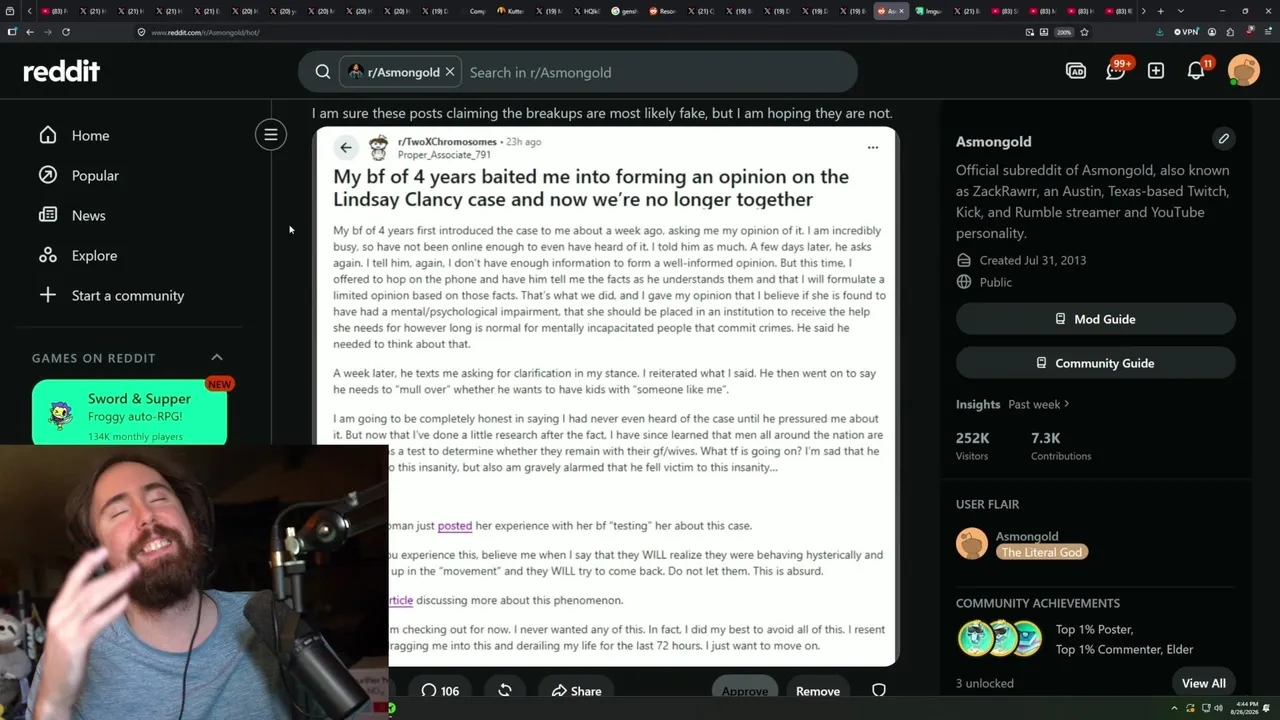
Task: Open chat messages with 99+ badge
Action: [1116, 71]
